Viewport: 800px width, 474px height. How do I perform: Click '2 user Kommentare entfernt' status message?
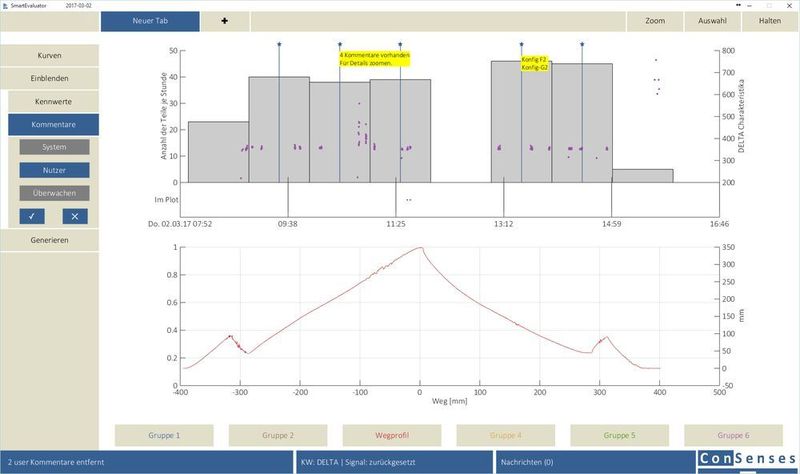[146, 462]
